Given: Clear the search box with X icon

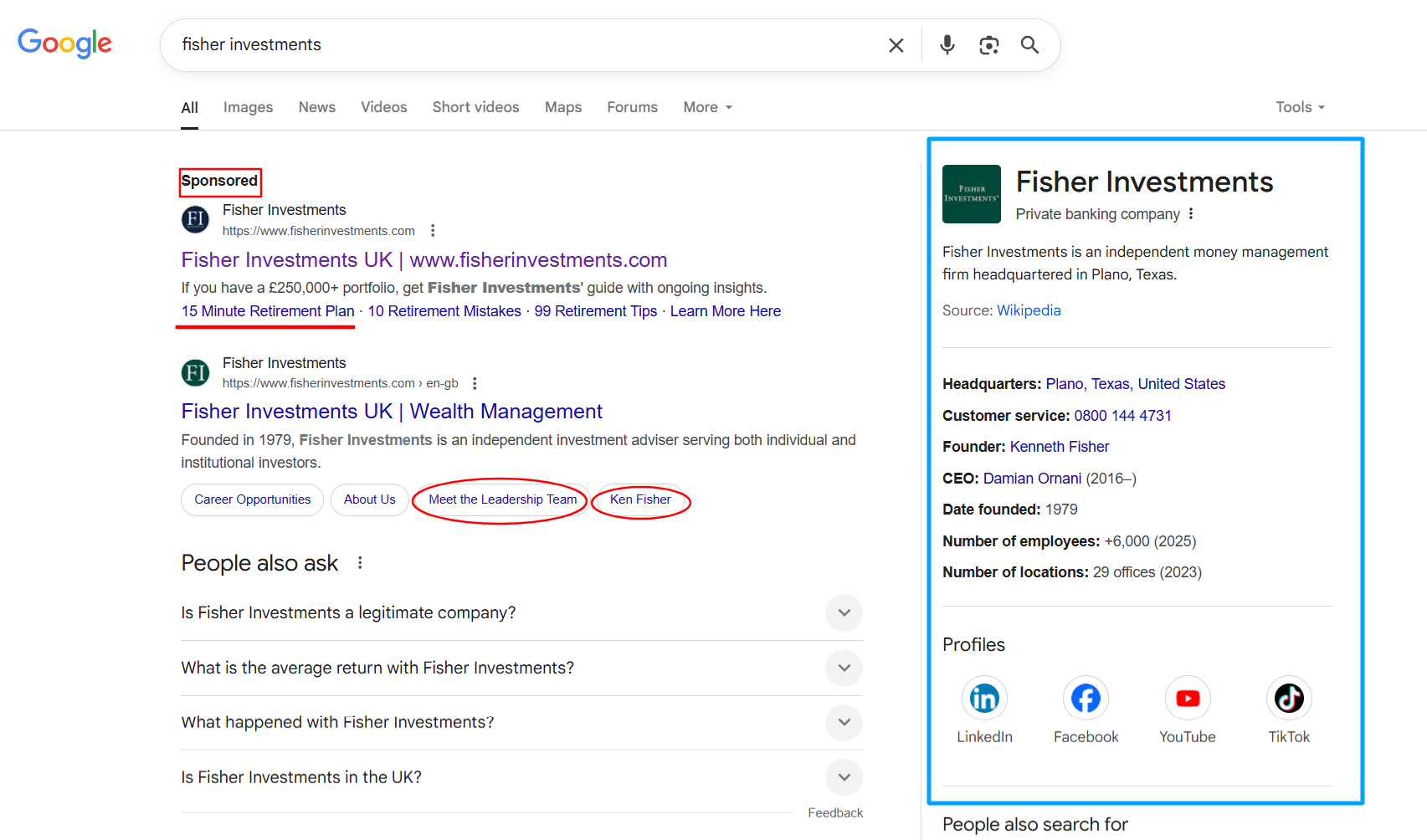Looking at the screenshot, I should (x=896, y=45).
